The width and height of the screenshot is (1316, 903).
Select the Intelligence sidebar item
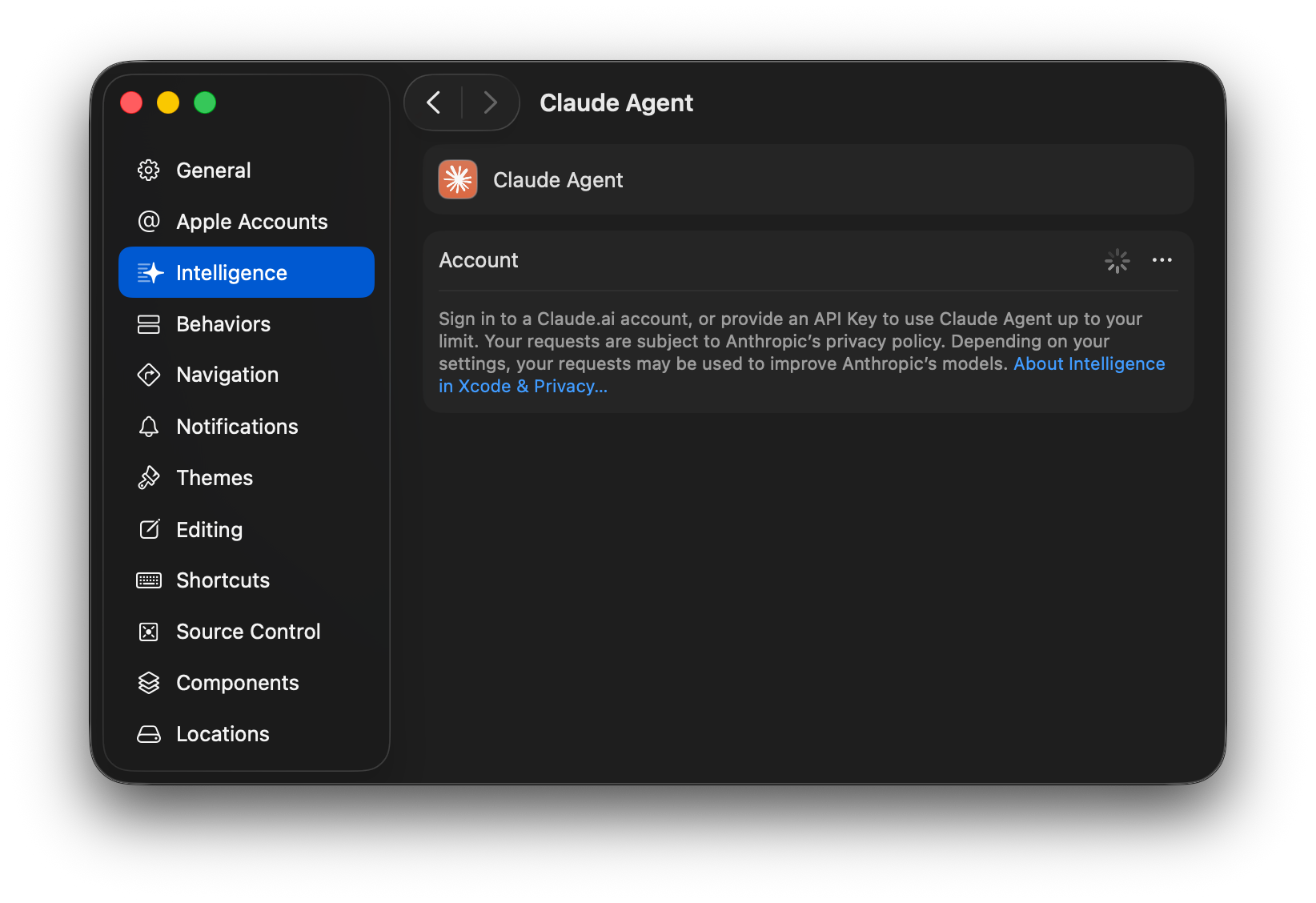click(x=247, y=272)
